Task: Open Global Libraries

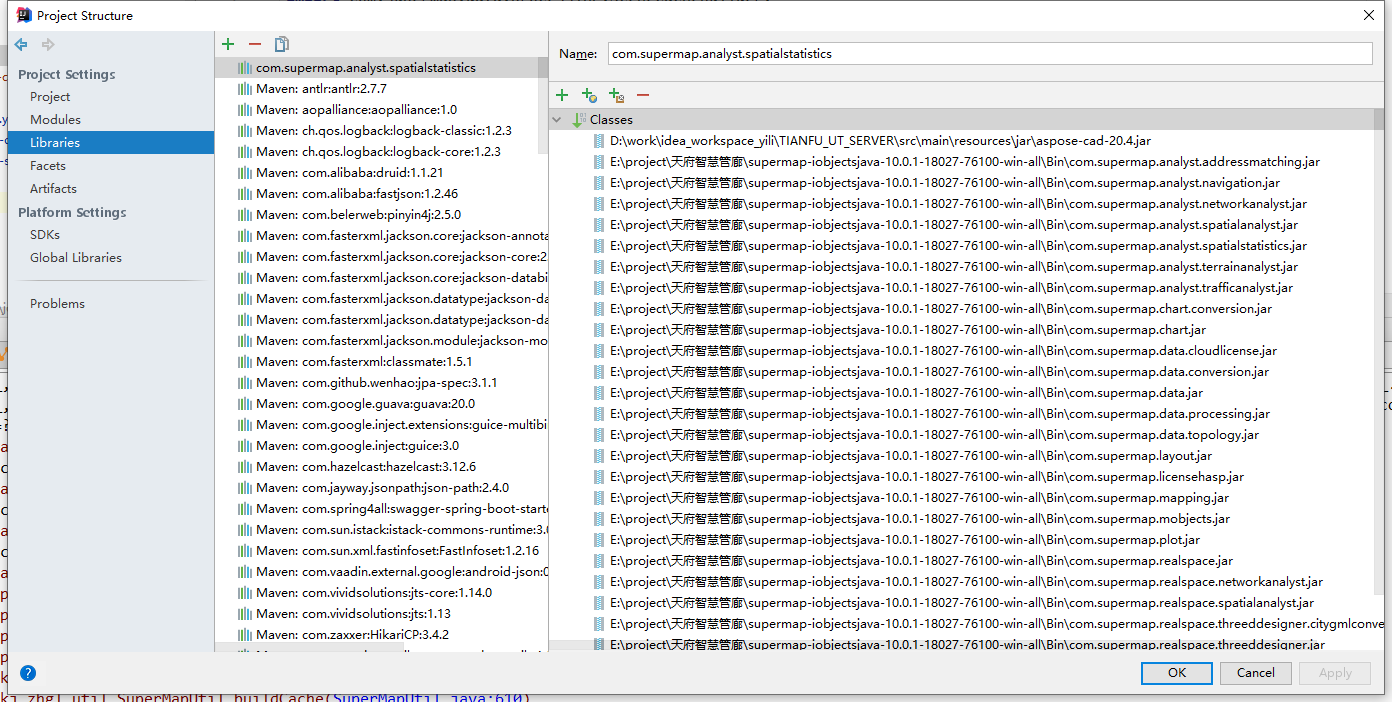Action: tap(76, 258)
